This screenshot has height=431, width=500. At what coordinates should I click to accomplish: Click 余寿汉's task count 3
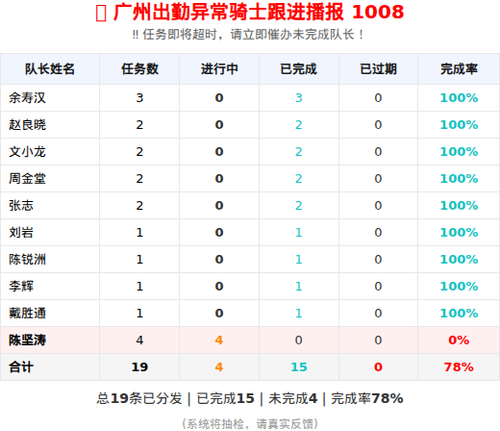tap(140, 98)
